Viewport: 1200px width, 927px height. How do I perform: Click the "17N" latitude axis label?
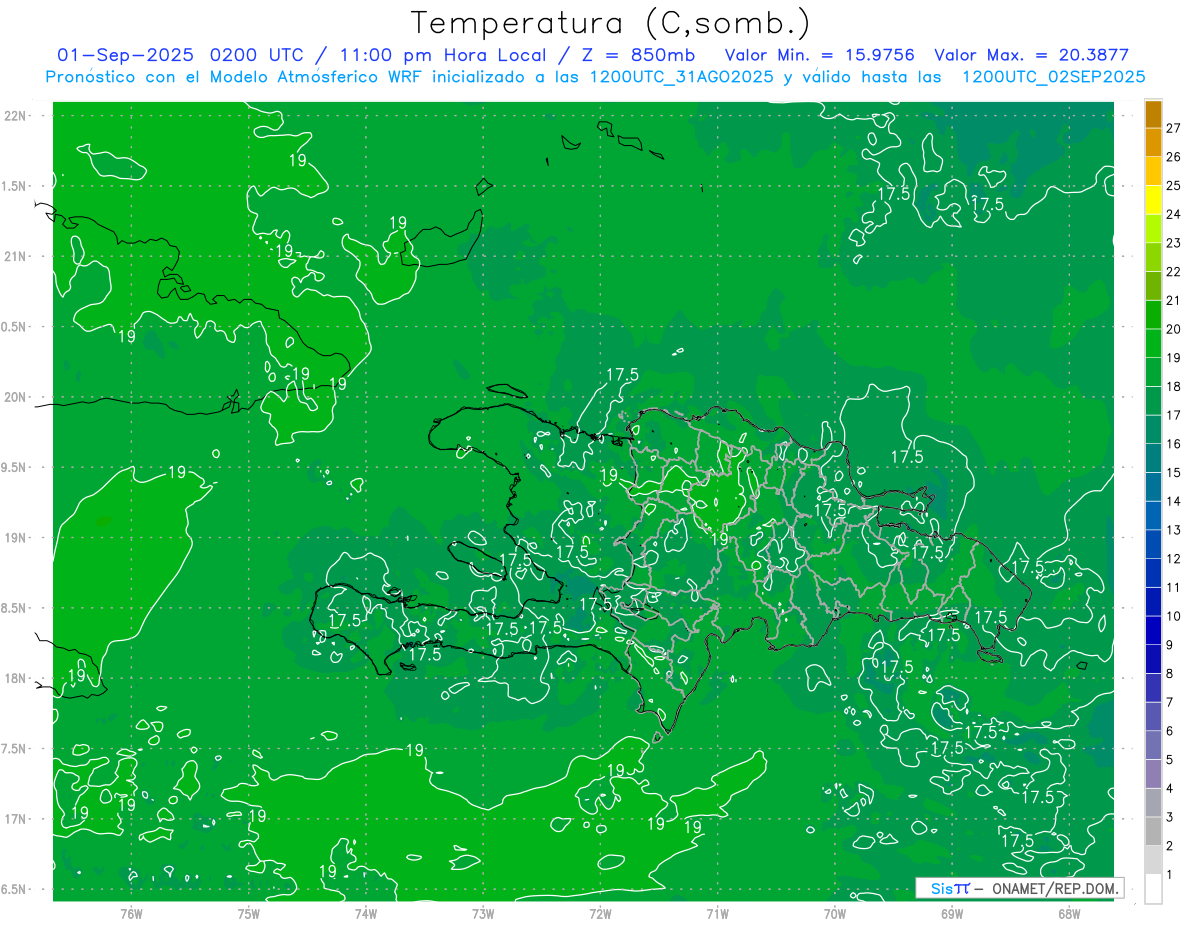(x=16, y=819)
